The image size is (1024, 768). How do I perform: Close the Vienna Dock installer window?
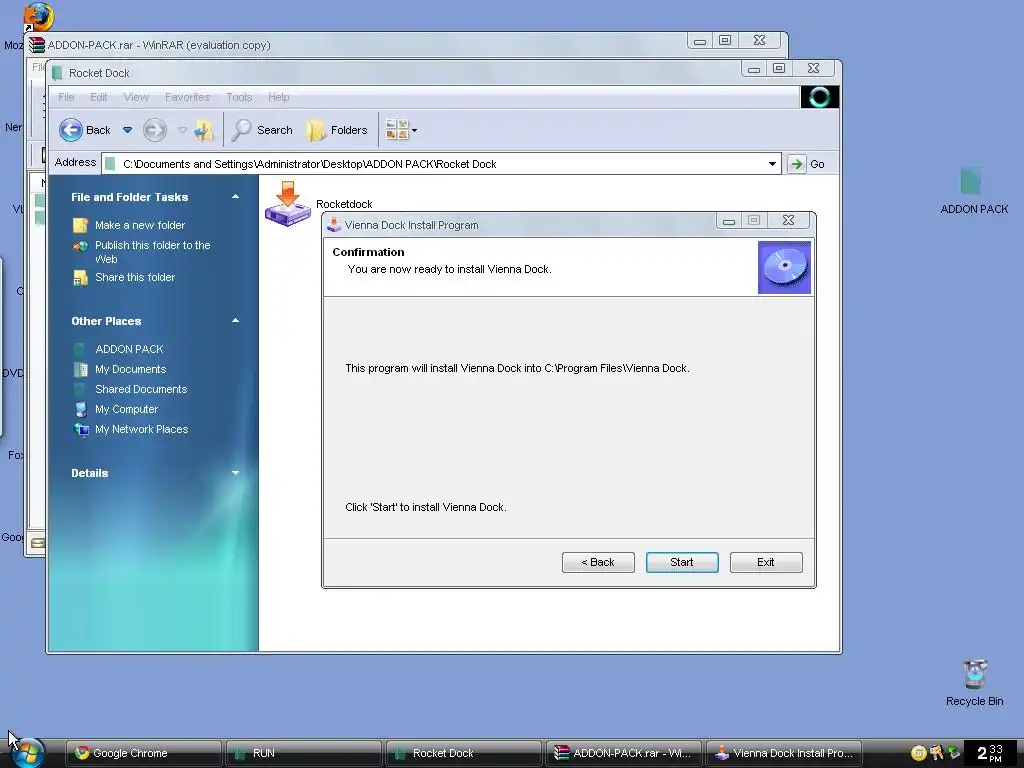[788, 221]
